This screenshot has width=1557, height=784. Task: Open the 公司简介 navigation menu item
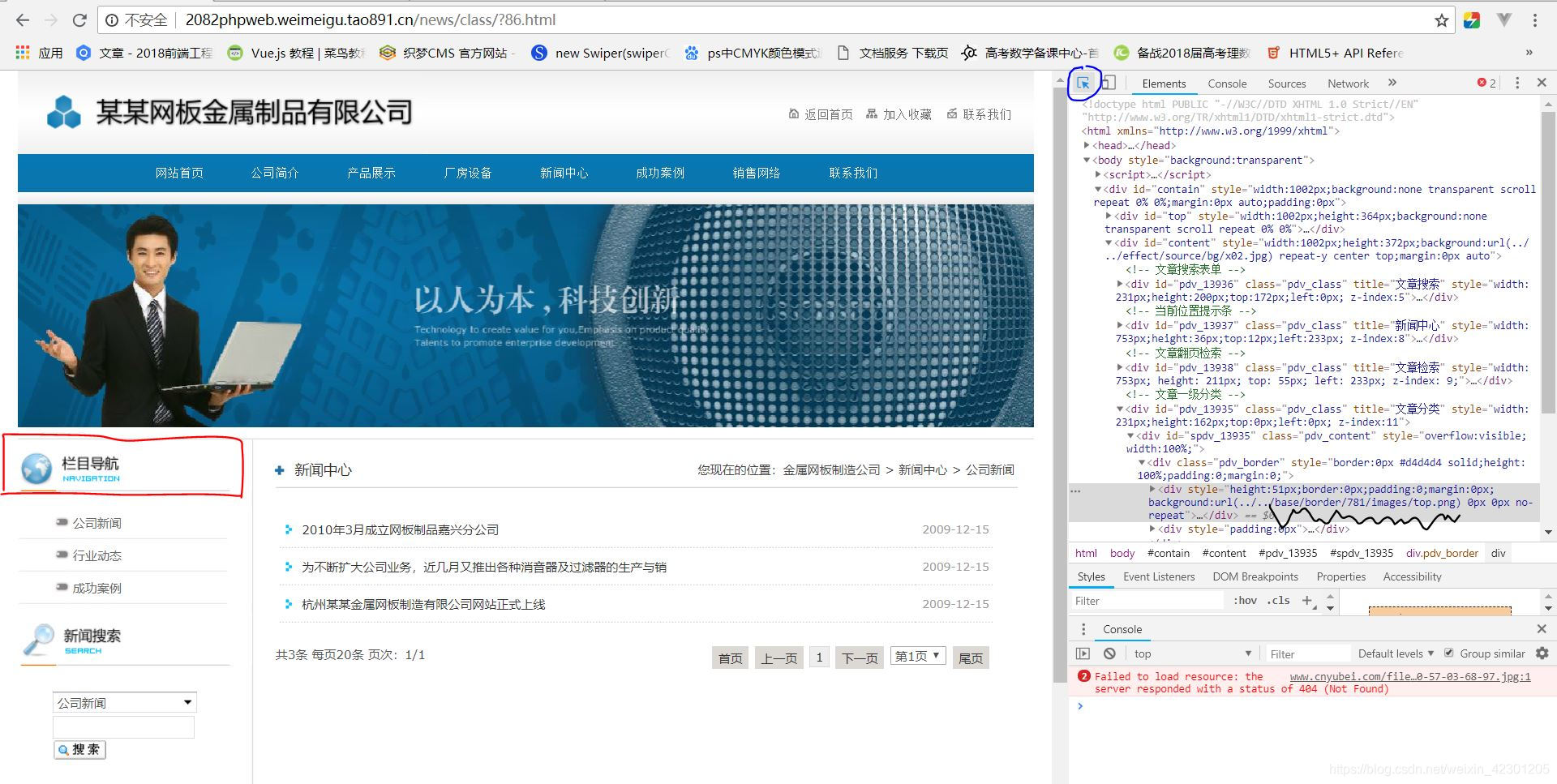tap(275, 173)
